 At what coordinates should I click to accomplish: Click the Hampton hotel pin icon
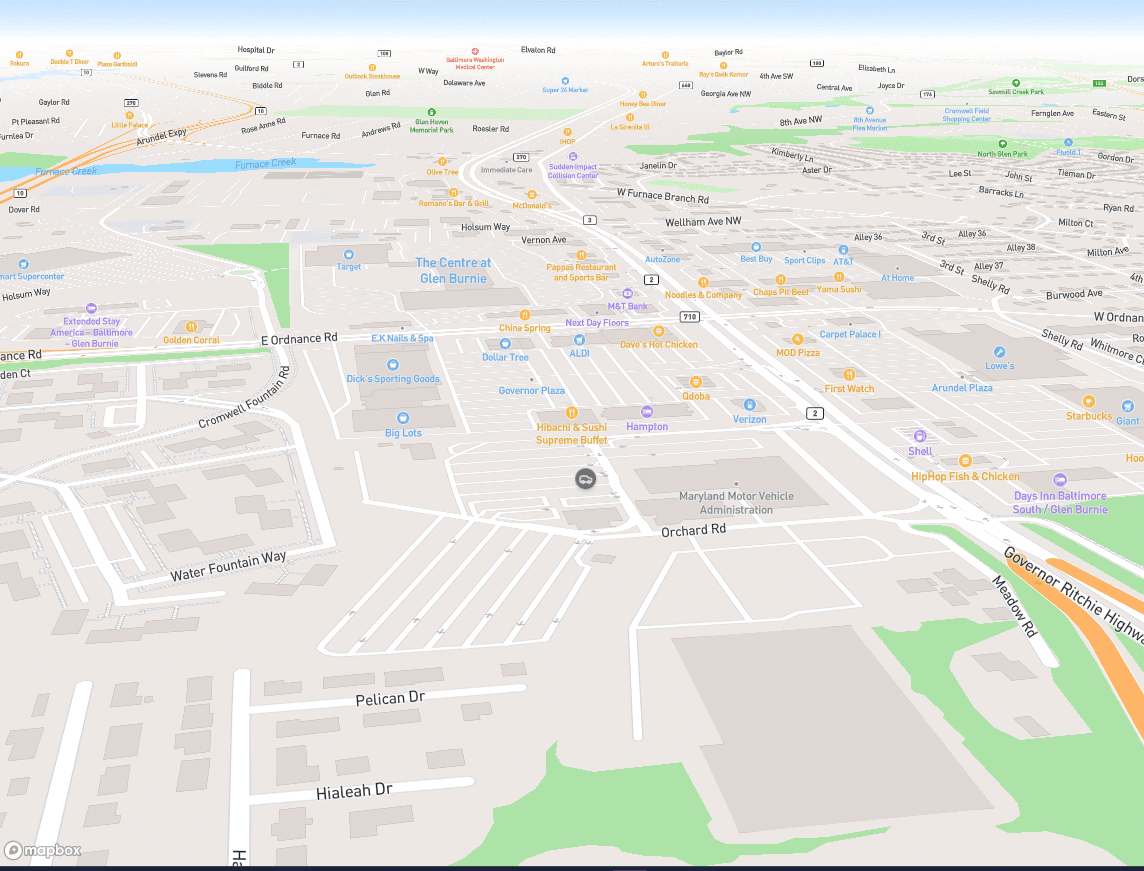pyautogui.click(x=646, y=412)
